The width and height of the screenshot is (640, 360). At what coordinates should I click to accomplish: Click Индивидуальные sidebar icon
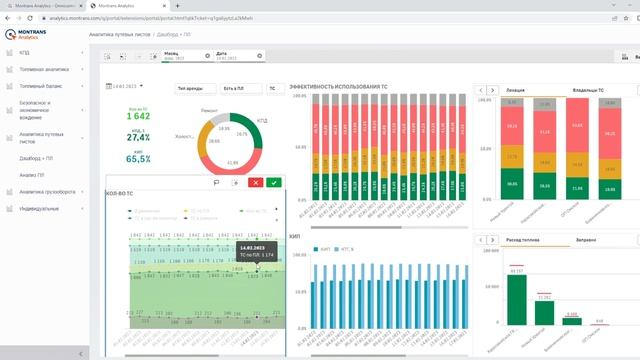pyautogui.click(x=10, y=209)
